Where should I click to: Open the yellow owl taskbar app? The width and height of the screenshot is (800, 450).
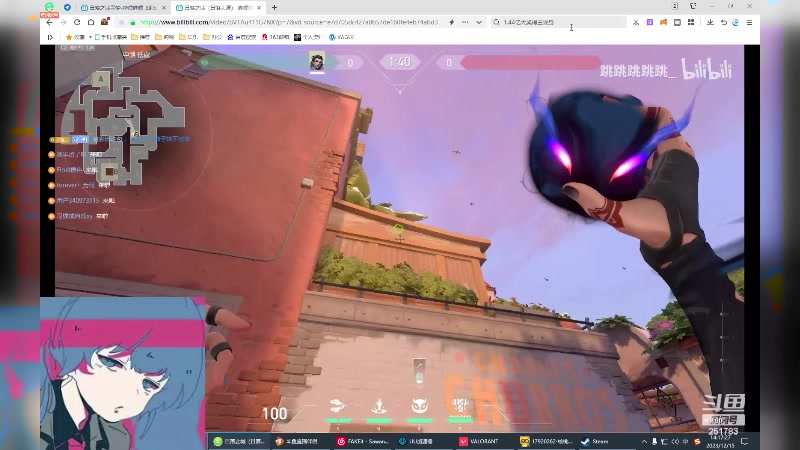(x=546, y=441)
